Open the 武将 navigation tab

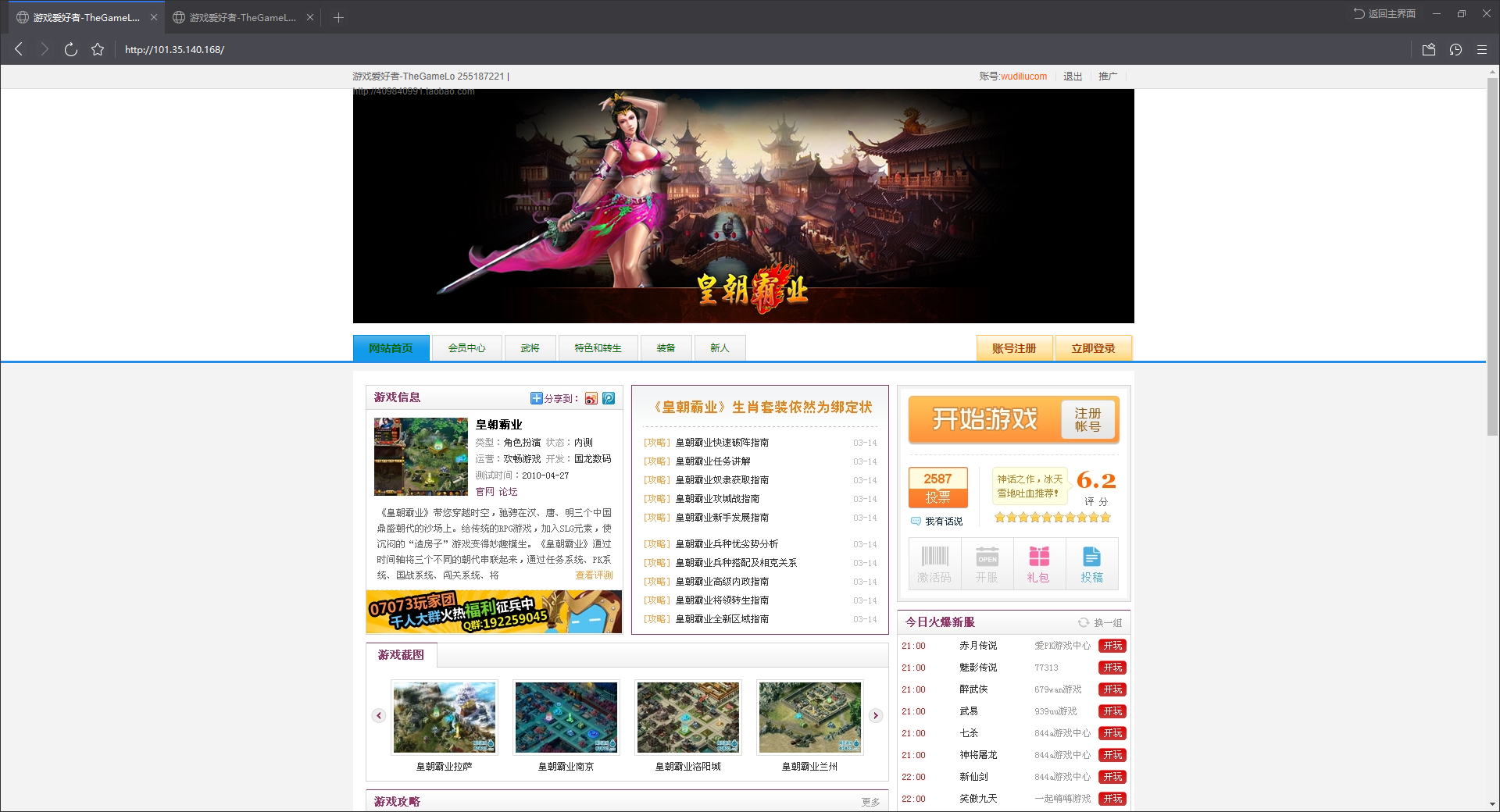tap(530, 348)
